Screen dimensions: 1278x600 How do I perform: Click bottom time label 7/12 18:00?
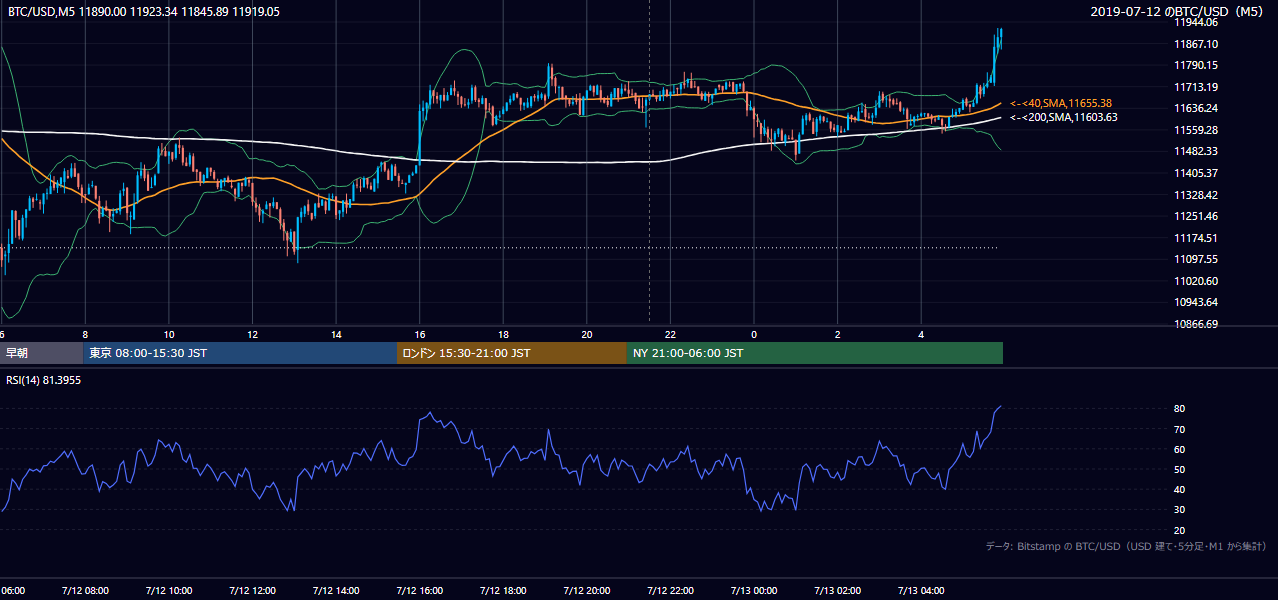(x=503, y=591)
